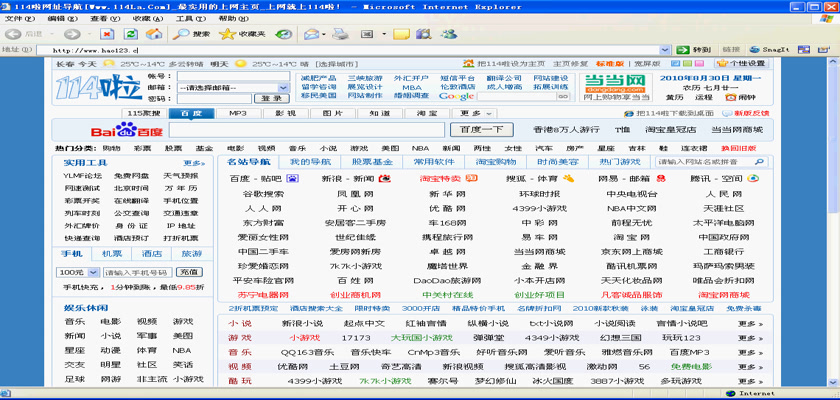The image size is (840, 400).
Task: Open the 选择城市 weather city link
Action: [336, 64]
